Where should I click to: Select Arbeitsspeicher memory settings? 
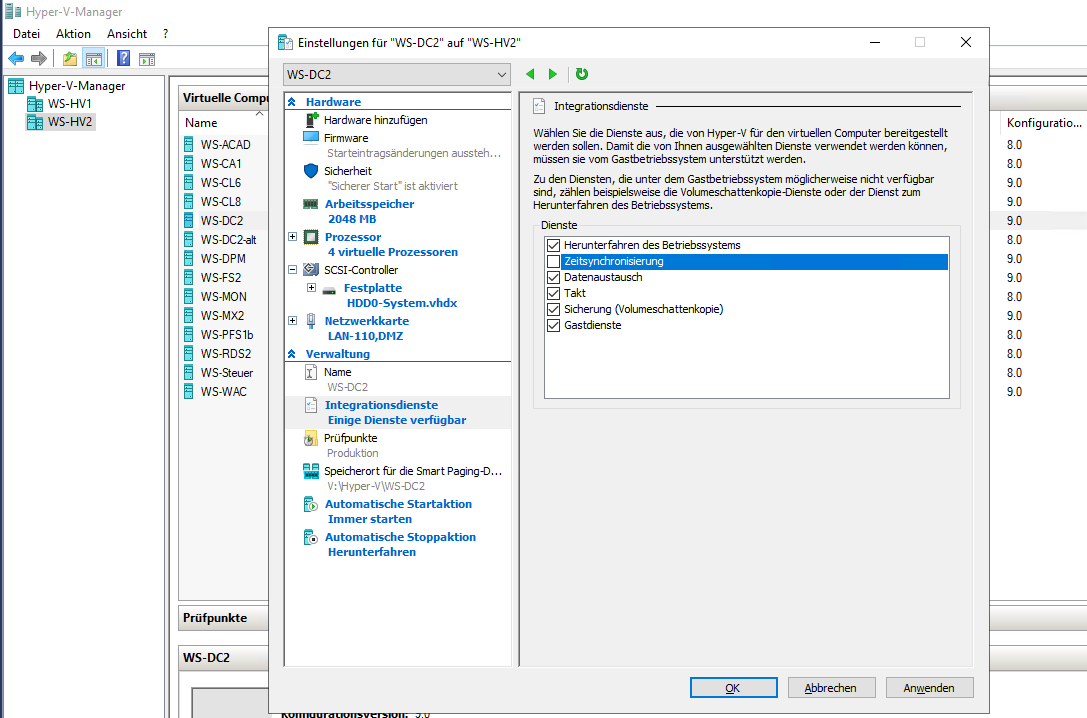(x=369, y=204)
